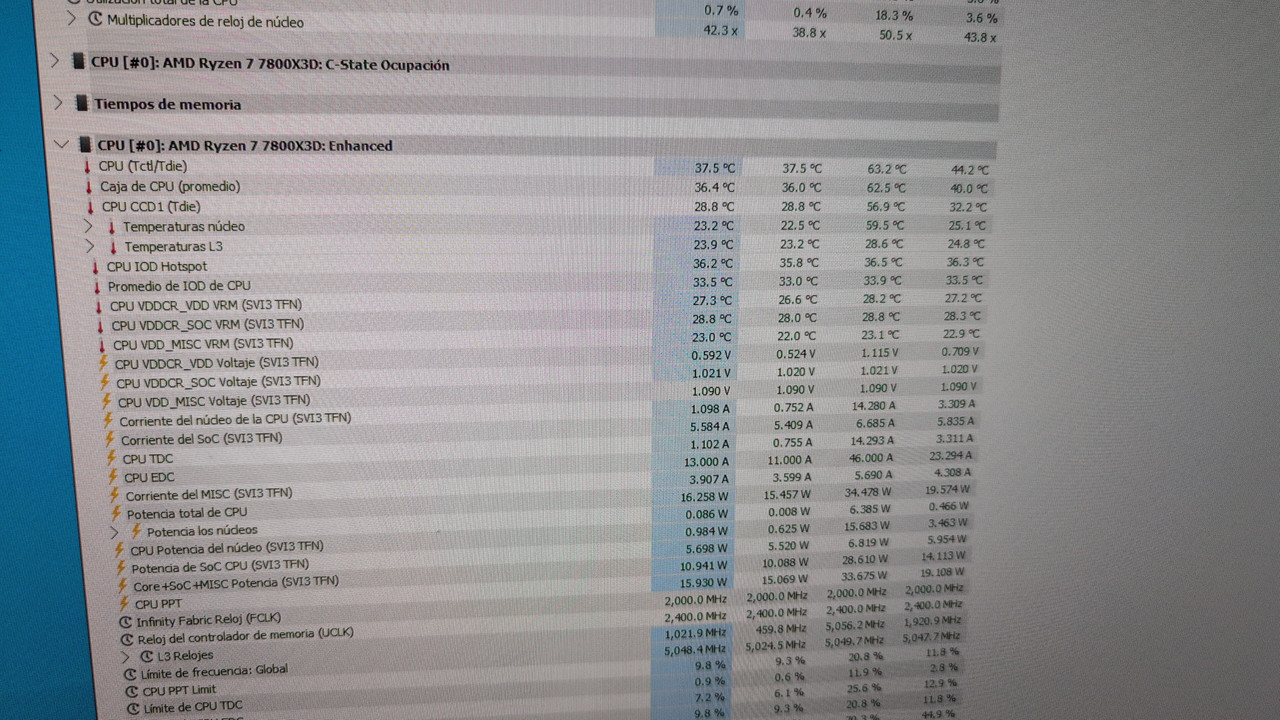Click clock icon beside CPU PPT Limit
The image size is (1280, 720).
132,691
